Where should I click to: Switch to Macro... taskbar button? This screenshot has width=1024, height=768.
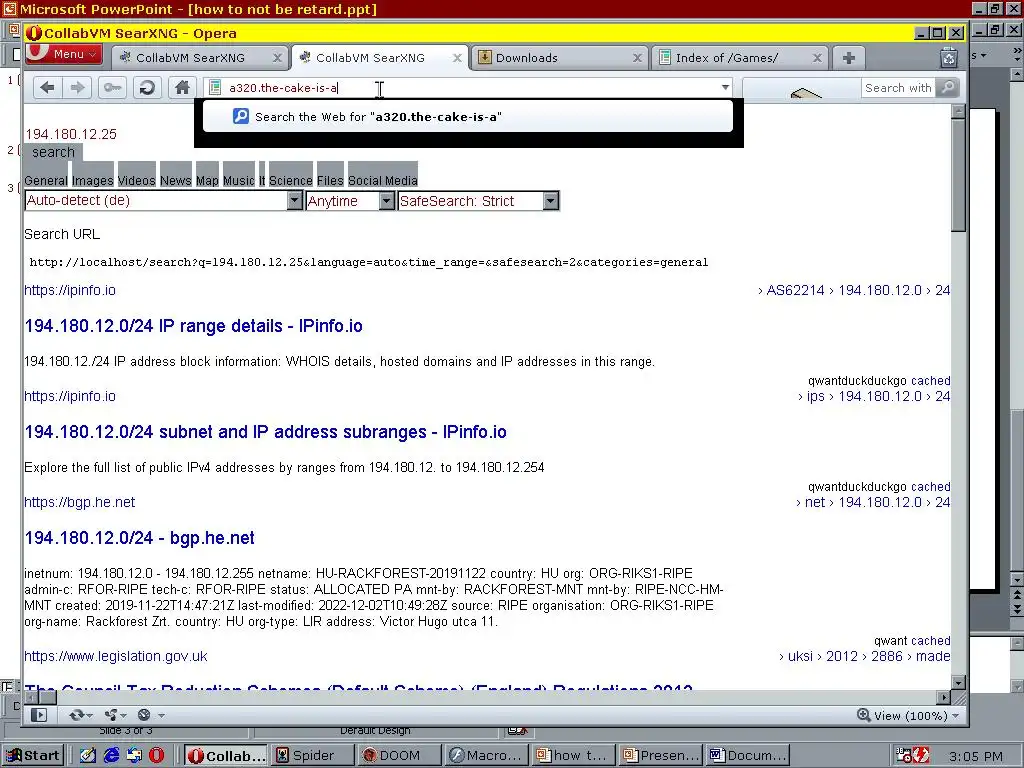tap(485, 756)
